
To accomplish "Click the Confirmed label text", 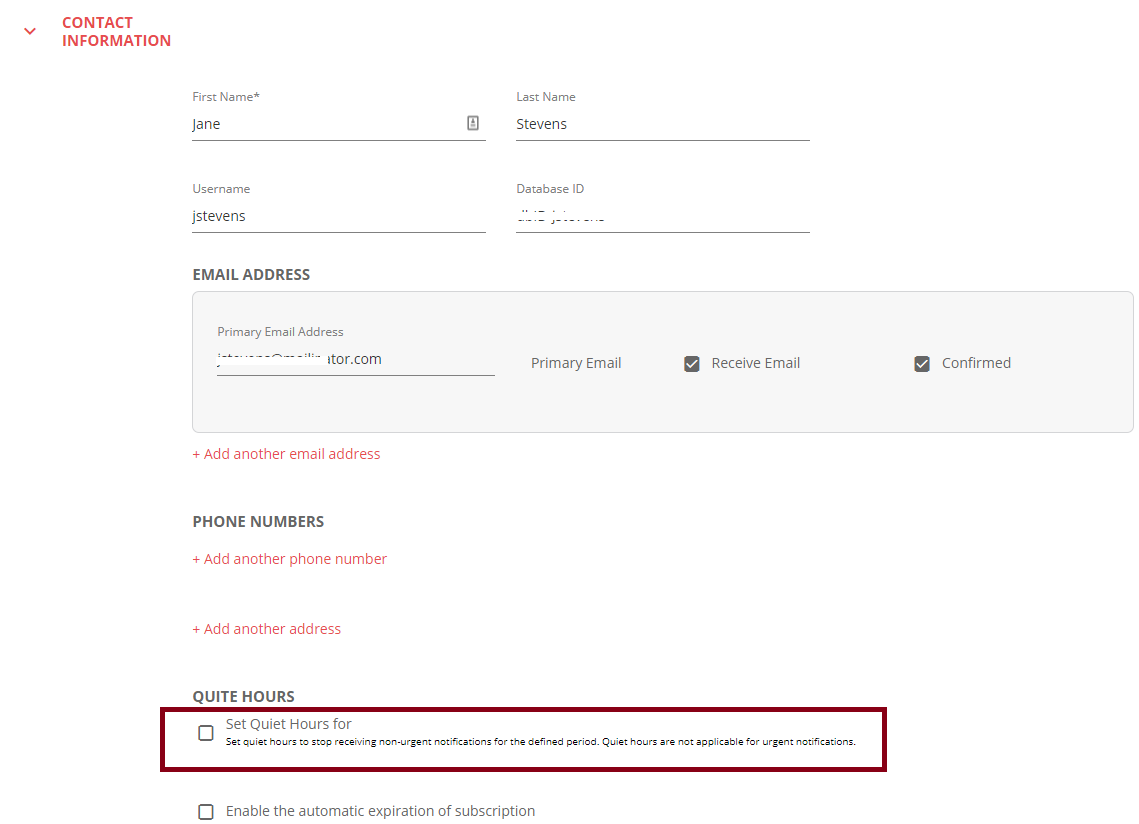I will pyautogui.click(x=976, y=363).
